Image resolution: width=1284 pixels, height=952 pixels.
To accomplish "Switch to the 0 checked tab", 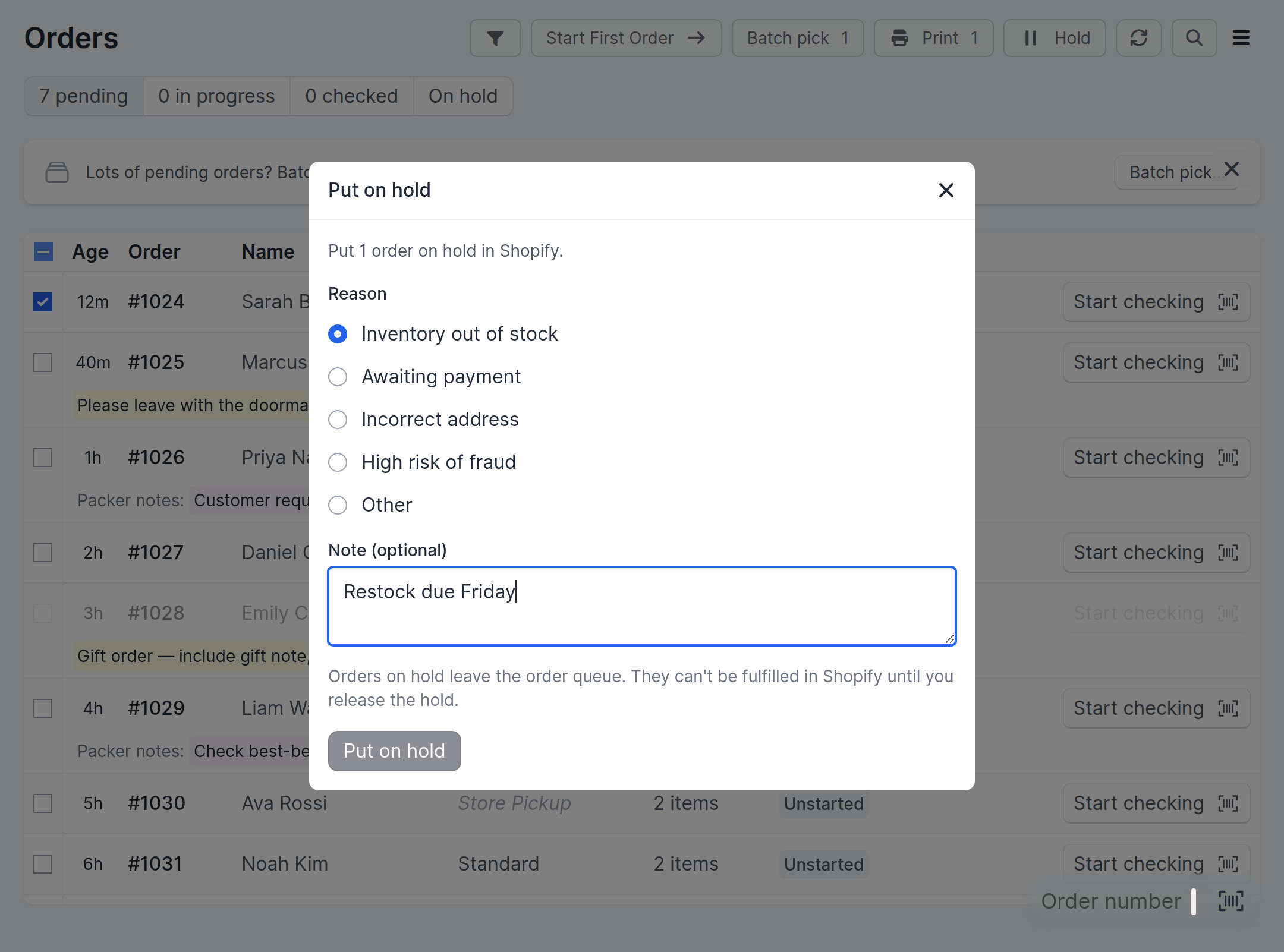I will point(351,96).
